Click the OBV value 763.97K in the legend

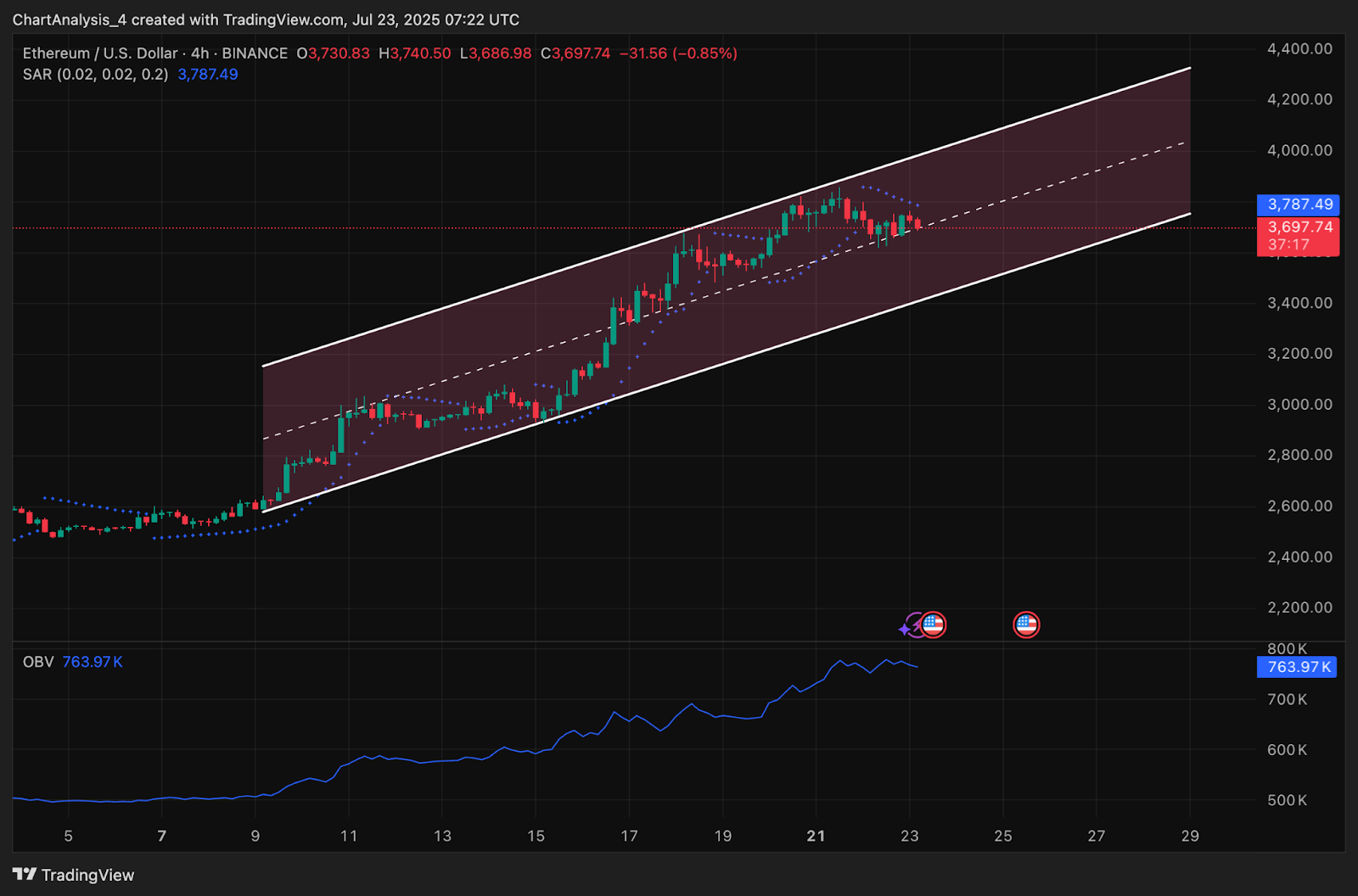pyautogui.click(x=93, y=662)
